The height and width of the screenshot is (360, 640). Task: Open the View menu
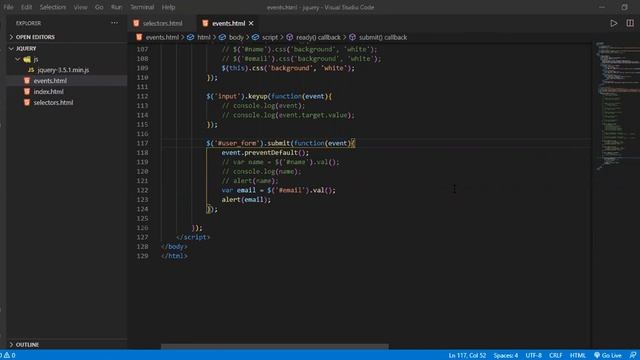pos(80,7)
